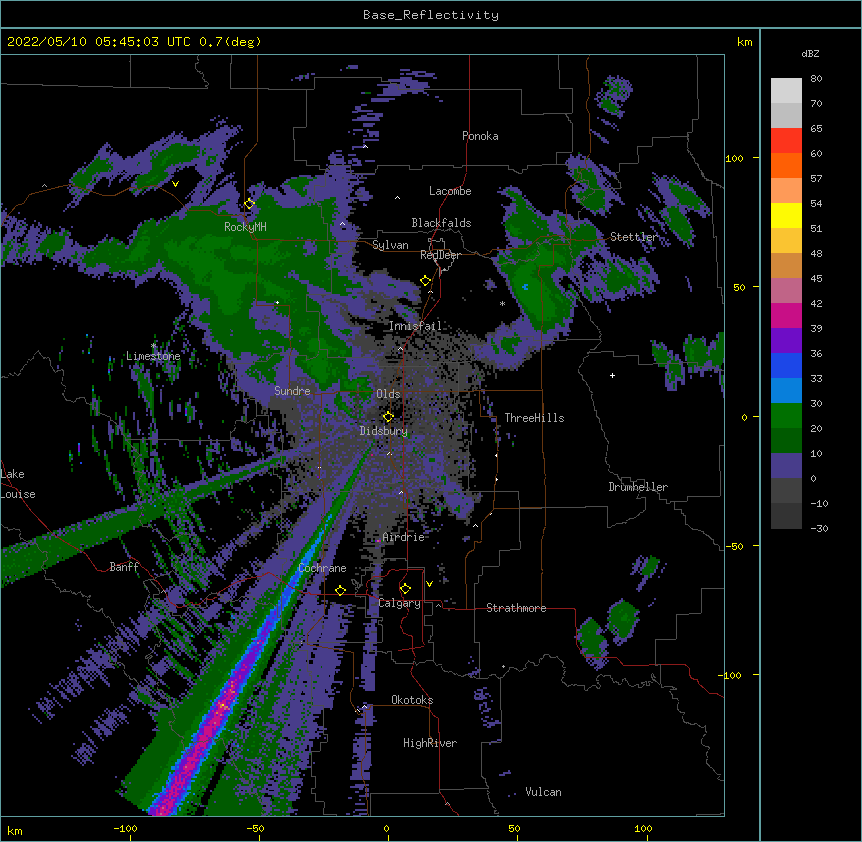The image size is (862, 842).
Task: Click the magenta 42 dBZ legend swatch
Action: click(x=786, y=315)
